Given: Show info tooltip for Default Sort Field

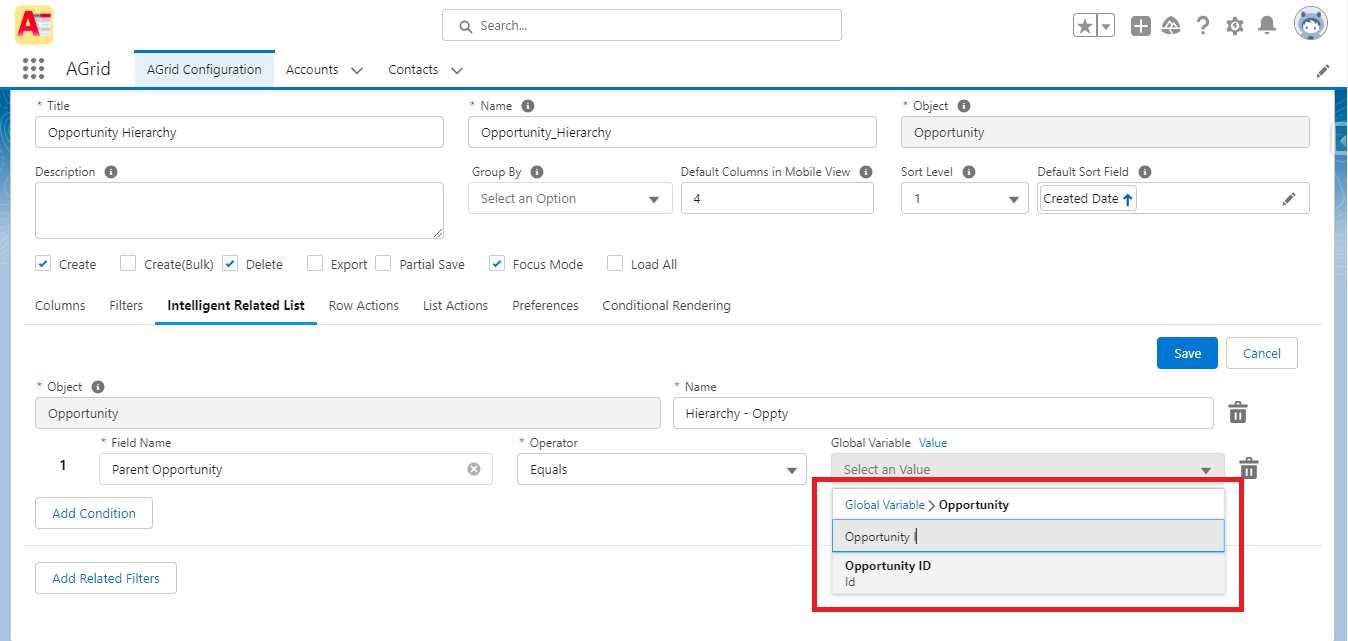Looking at the screenshot, I should 1145,172.
